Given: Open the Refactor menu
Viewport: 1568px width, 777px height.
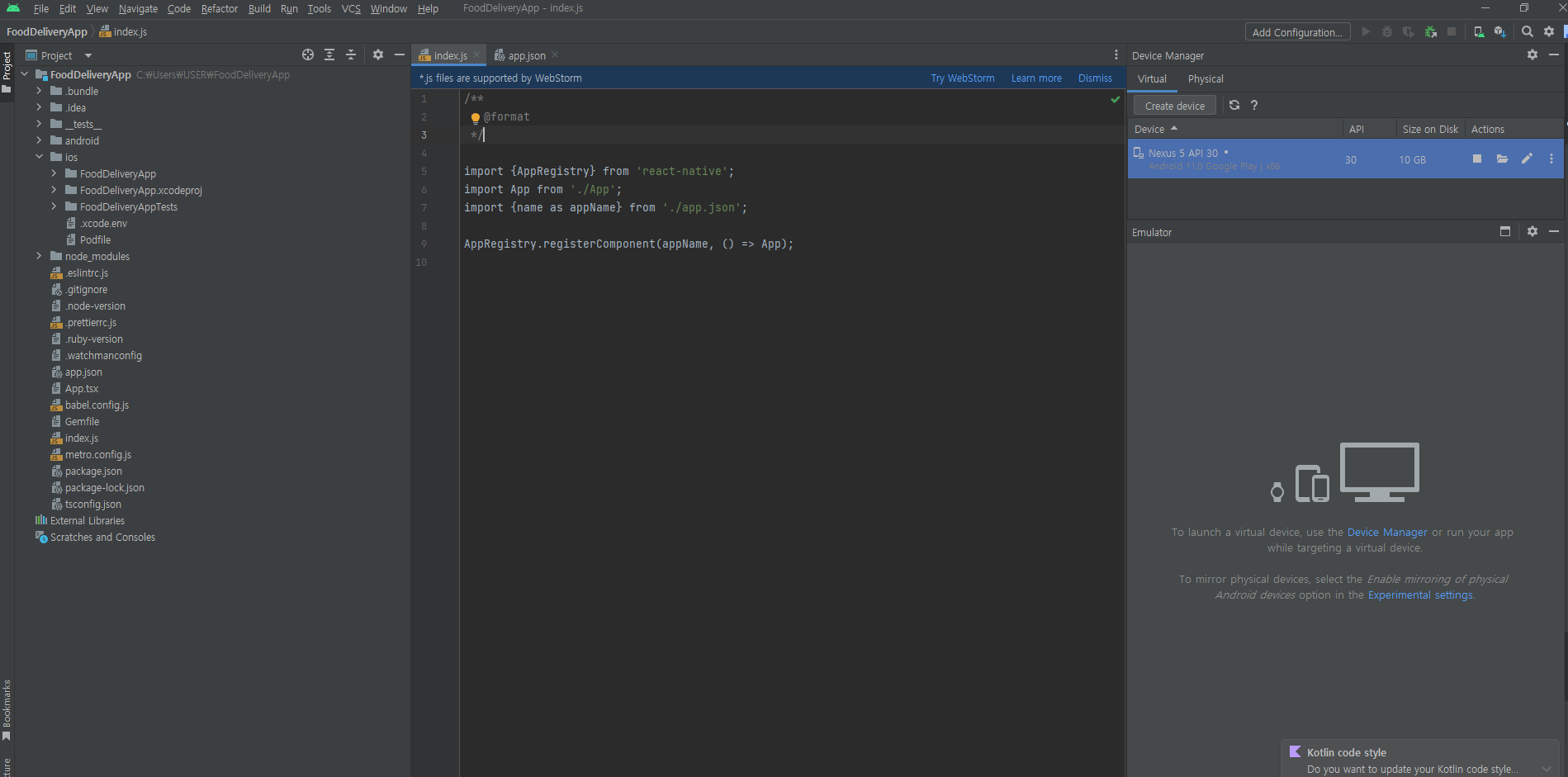Looking at the screenshot, I should [219, 8].
